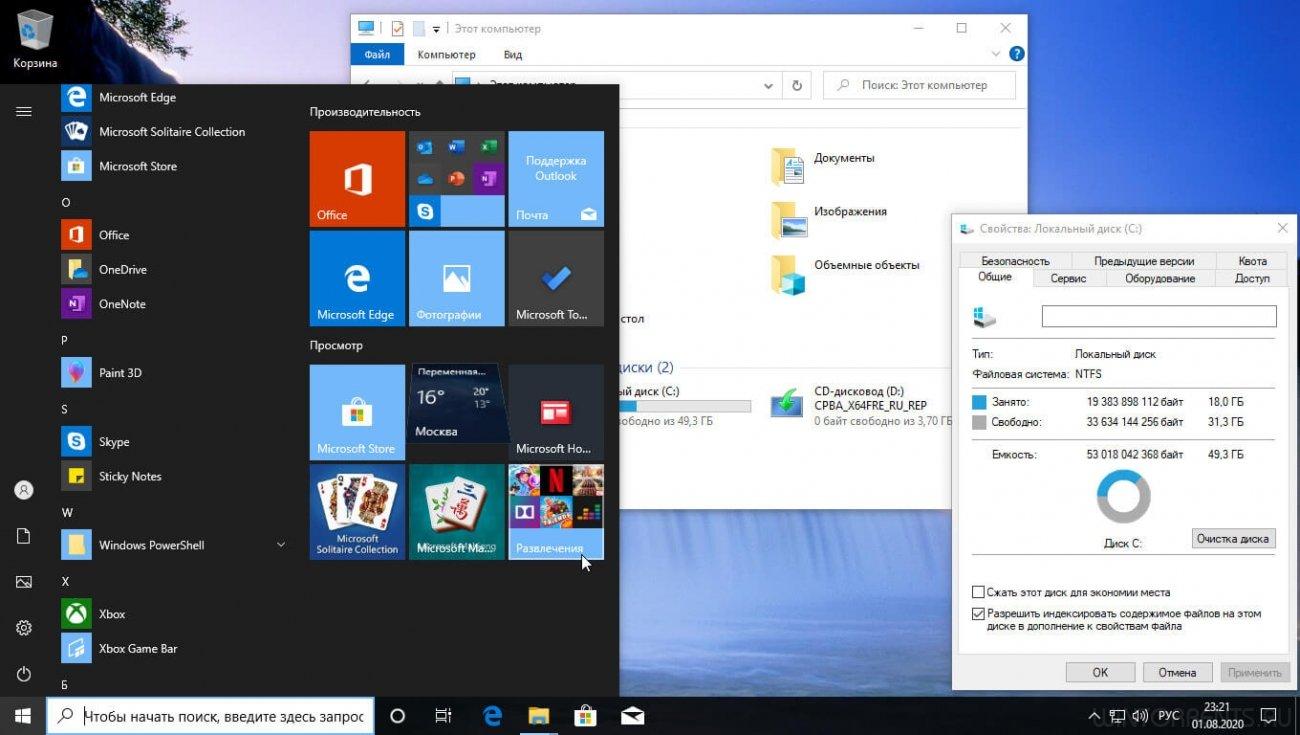Open OneDrive in the app list

pos(173,269)
